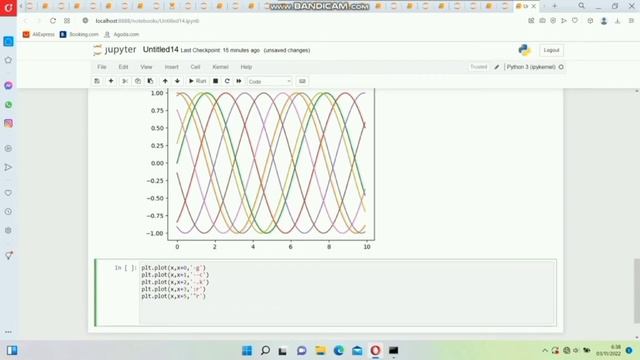Open bookmarks heart icon in Opera sidebar

8,193
